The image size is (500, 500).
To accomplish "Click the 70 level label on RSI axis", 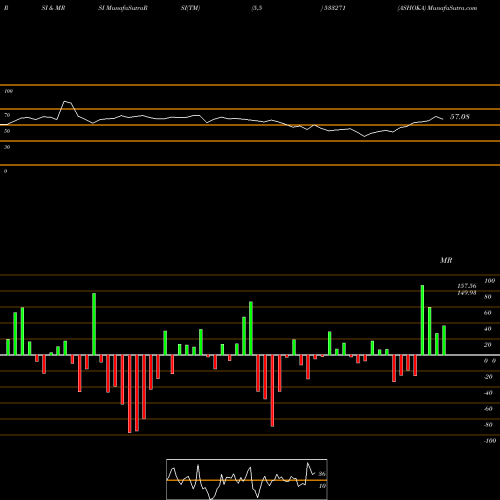I will tap(7, 115).
